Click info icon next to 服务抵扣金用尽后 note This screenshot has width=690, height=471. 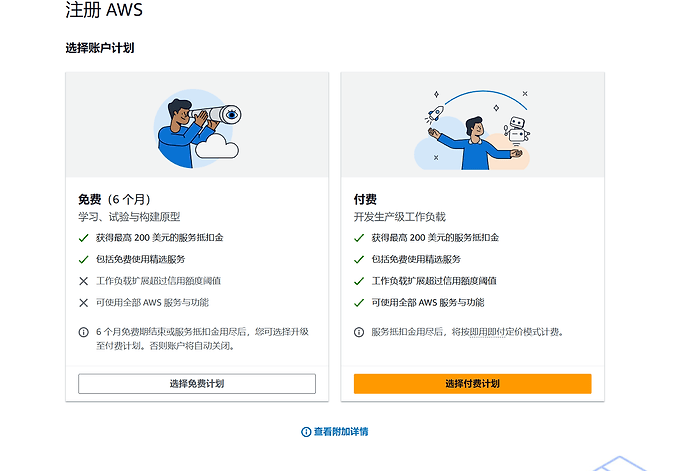point(359,332)
